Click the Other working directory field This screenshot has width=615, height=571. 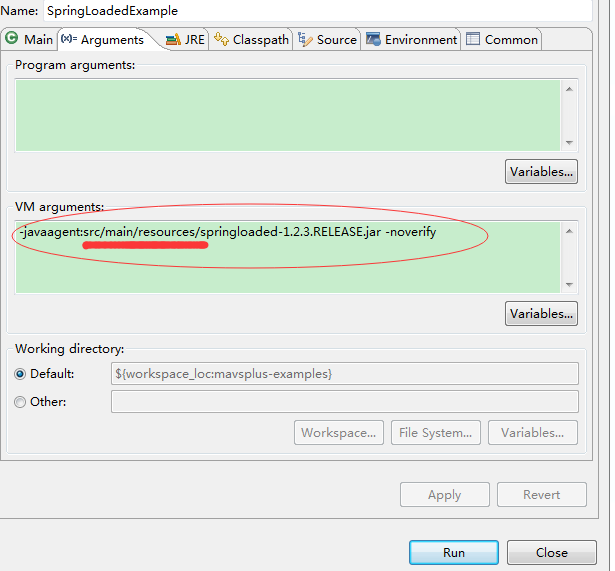coord(344,402)
